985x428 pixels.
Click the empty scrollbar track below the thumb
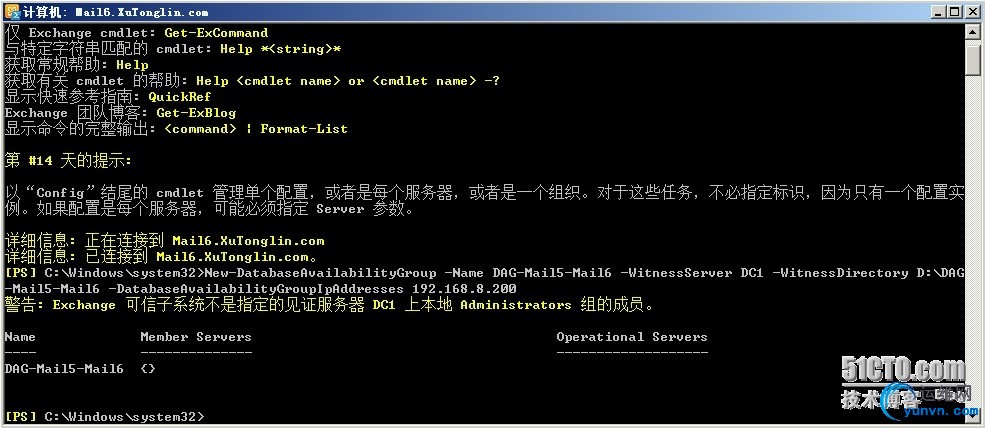point(973,250)
